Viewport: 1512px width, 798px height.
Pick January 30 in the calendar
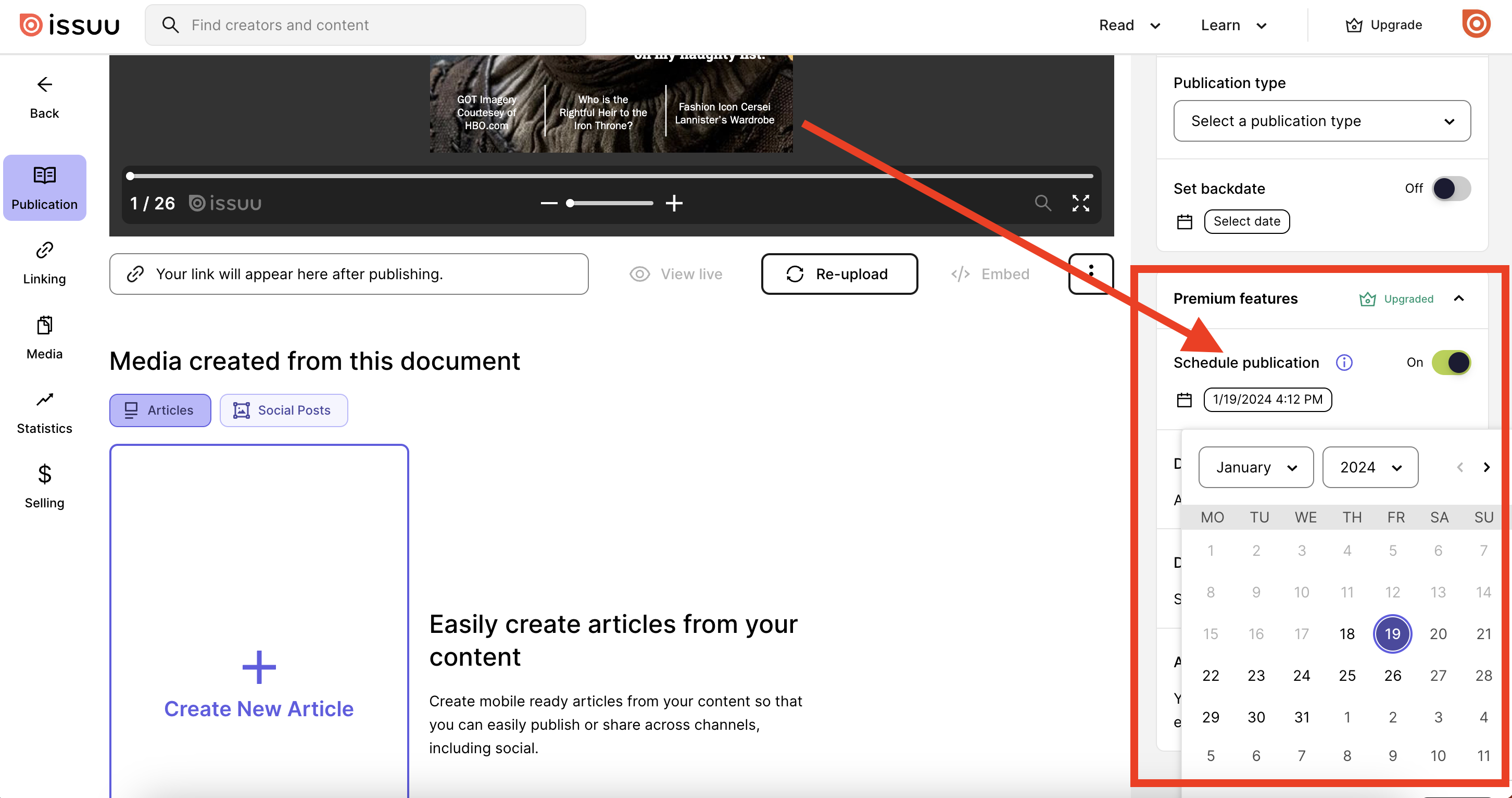coord(1256,718)
